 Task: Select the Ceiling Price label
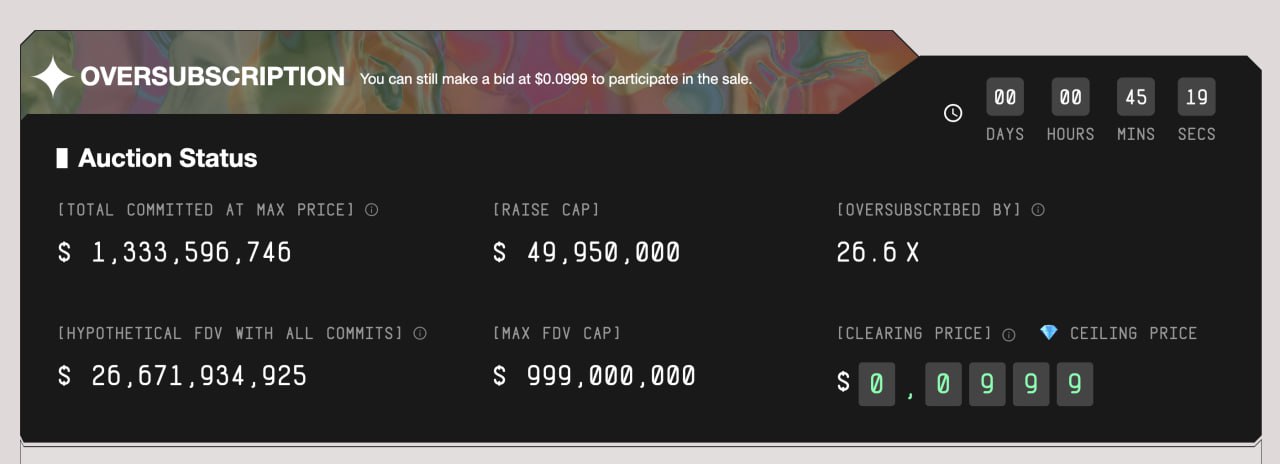[x=1133, y=333]
